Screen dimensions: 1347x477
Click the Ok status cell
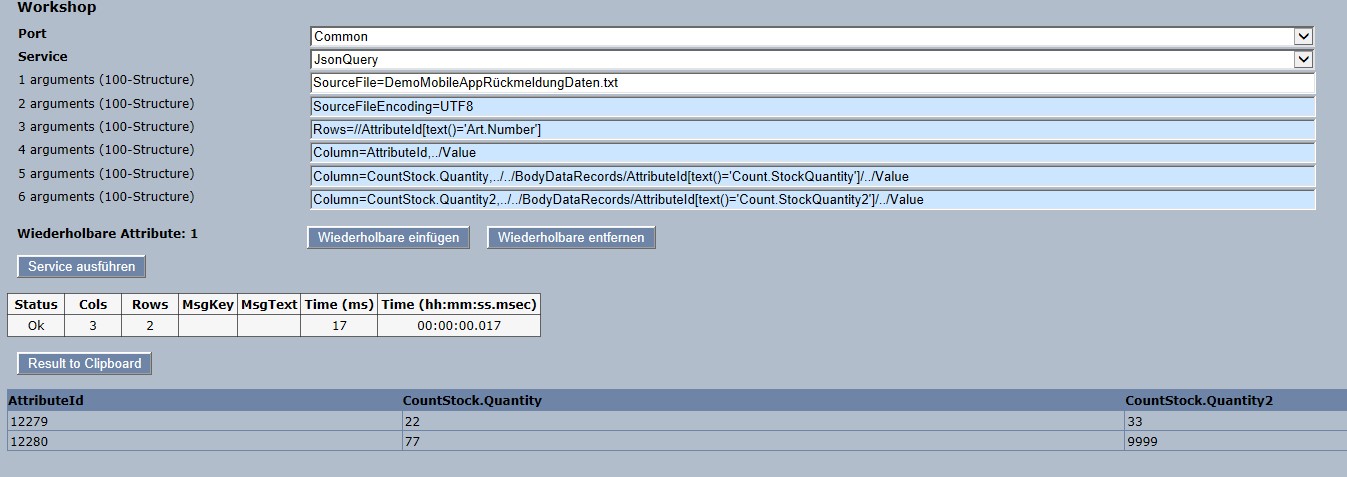pos(36,325)
